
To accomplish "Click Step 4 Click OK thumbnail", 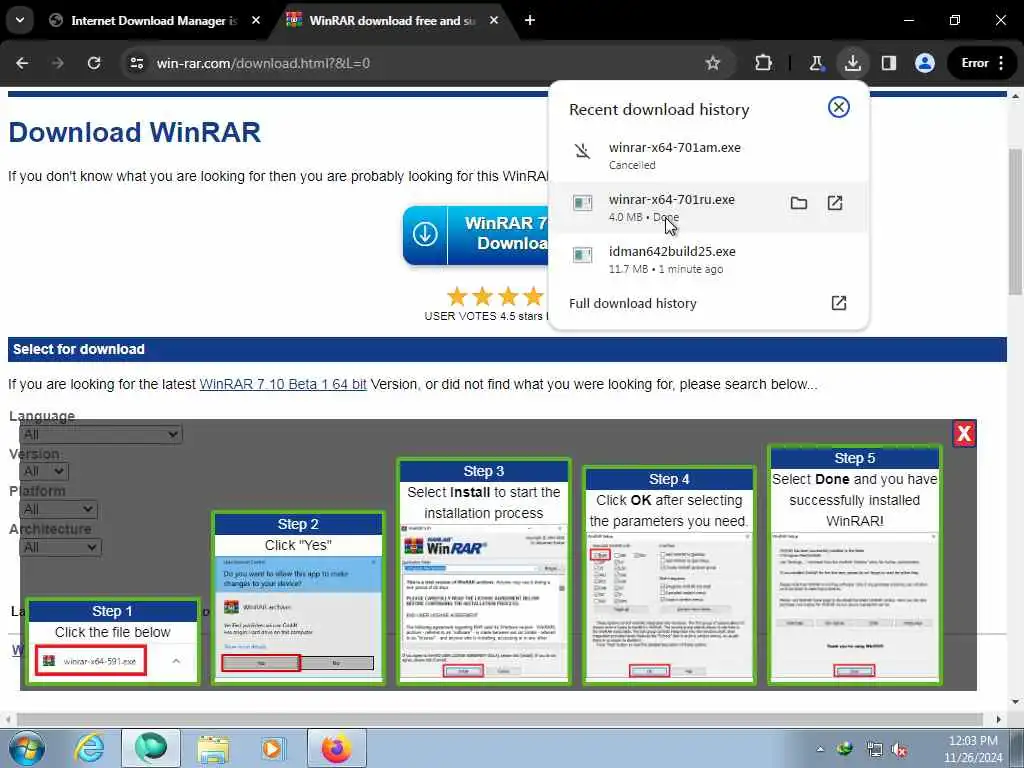I will [669, 575].
